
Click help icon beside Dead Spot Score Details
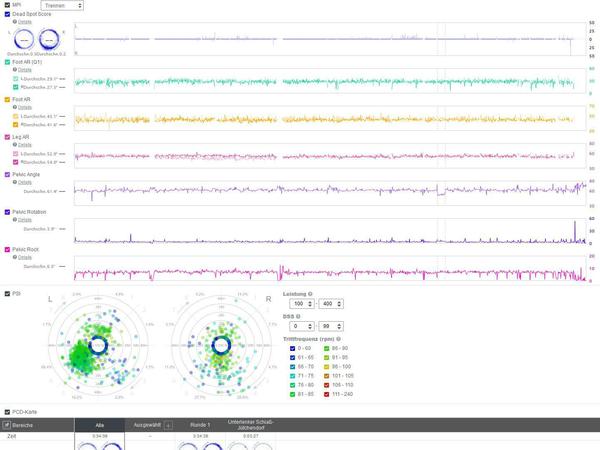tap(15, 22)
